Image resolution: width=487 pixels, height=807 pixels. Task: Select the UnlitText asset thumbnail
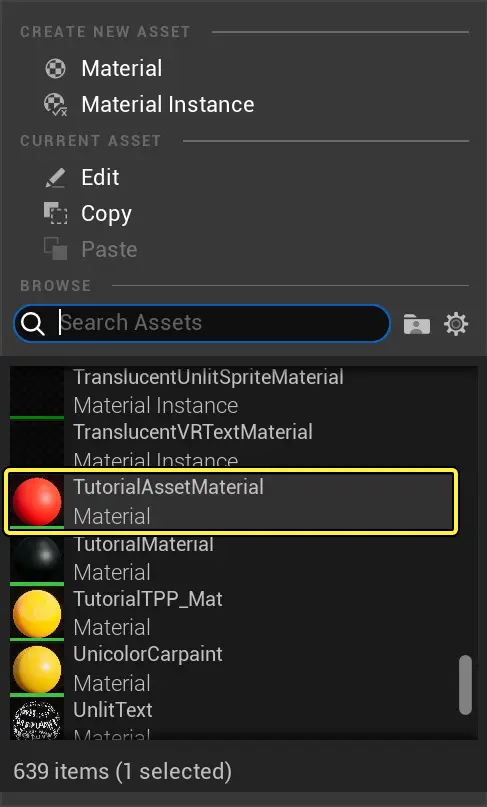pos(37,720)
